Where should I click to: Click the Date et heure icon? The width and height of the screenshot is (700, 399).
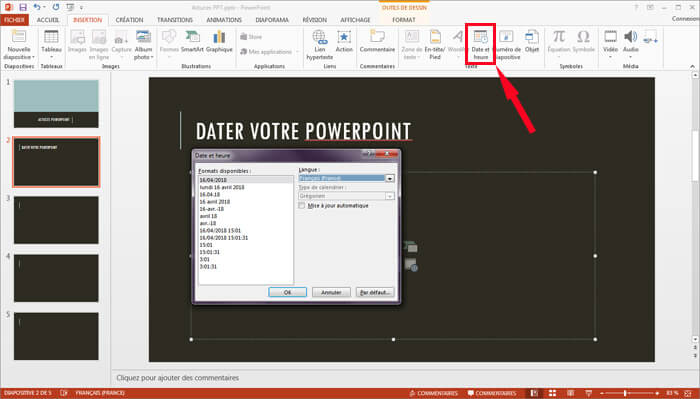point(480,37)
